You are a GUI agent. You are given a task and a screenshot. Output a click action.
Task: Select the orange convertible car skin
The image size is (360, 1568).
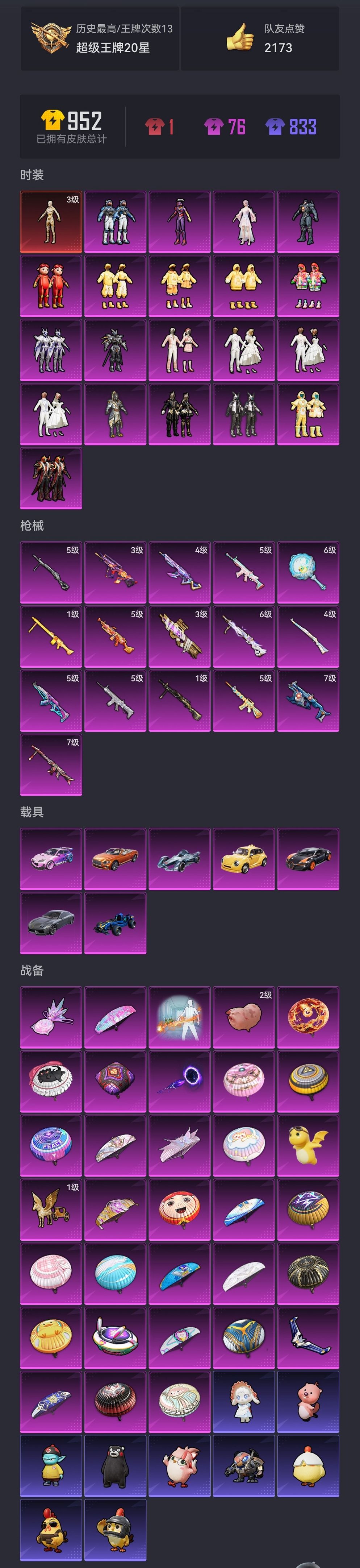coord(116,859)
